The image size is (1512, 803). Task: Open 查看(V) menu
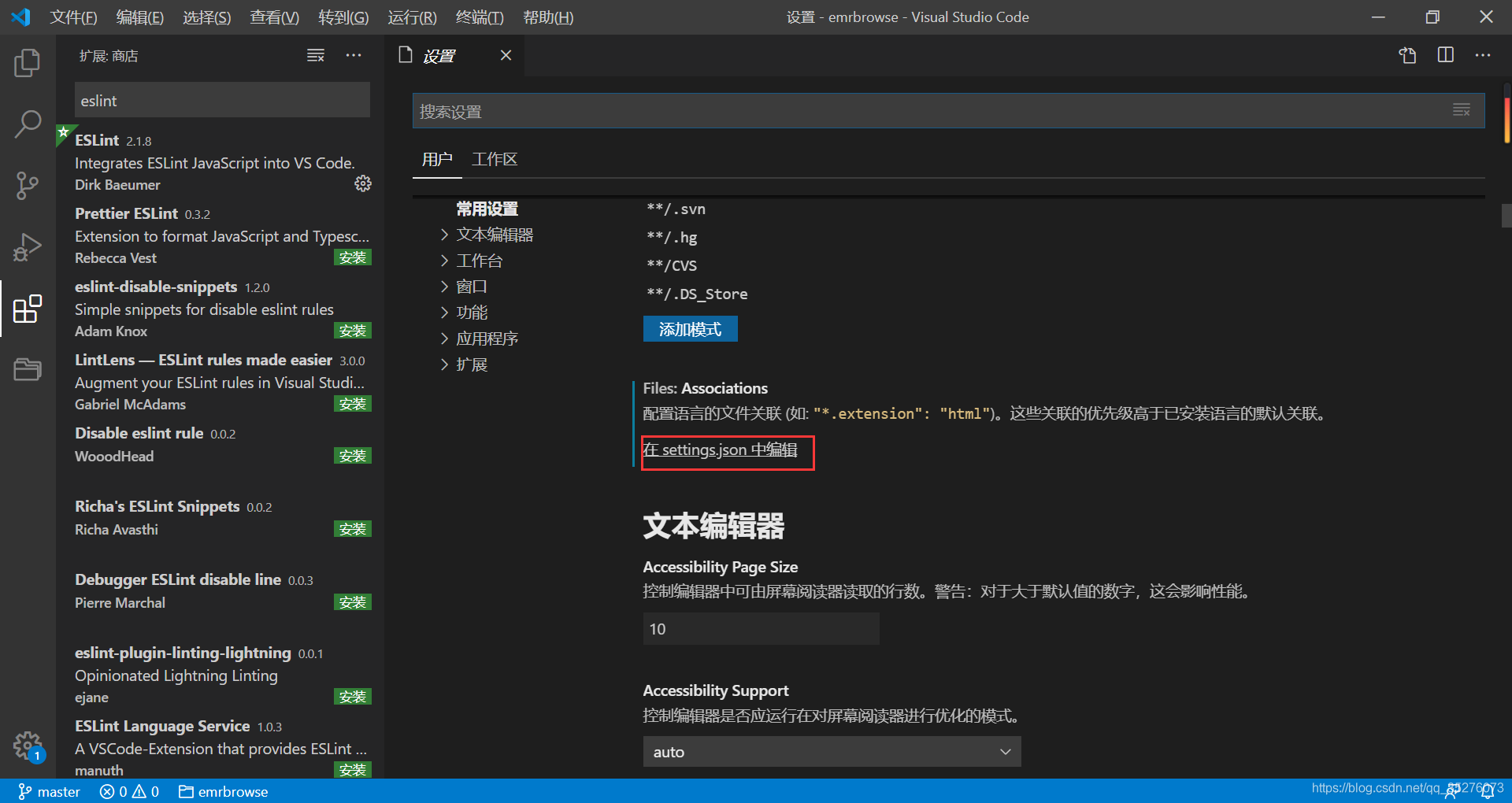[x=274, y=17]
